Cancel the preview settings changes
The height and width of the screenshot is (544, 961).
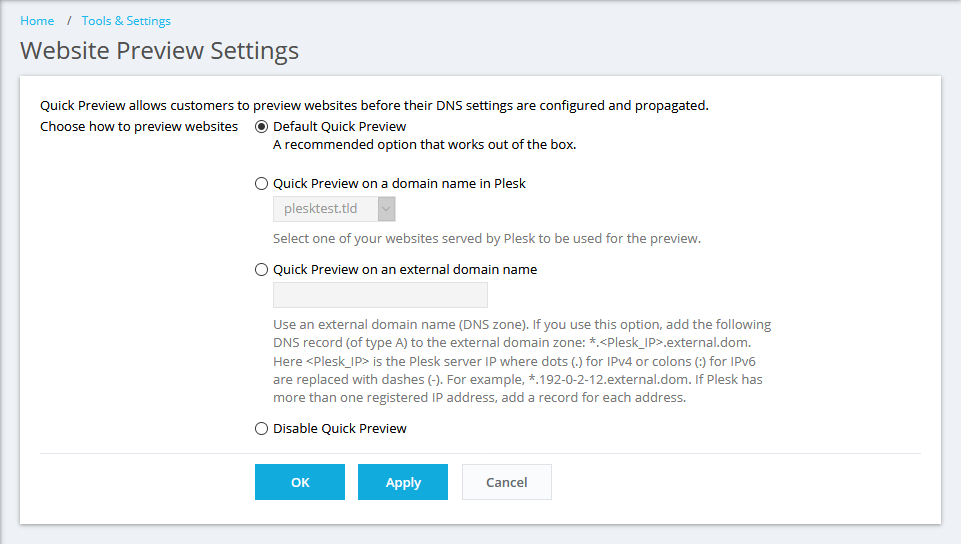(506, 482)
